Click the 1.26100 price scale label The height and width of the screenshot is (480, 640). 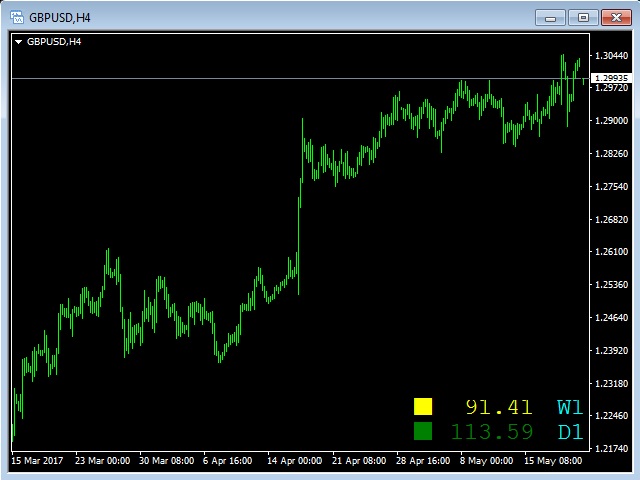611,251
